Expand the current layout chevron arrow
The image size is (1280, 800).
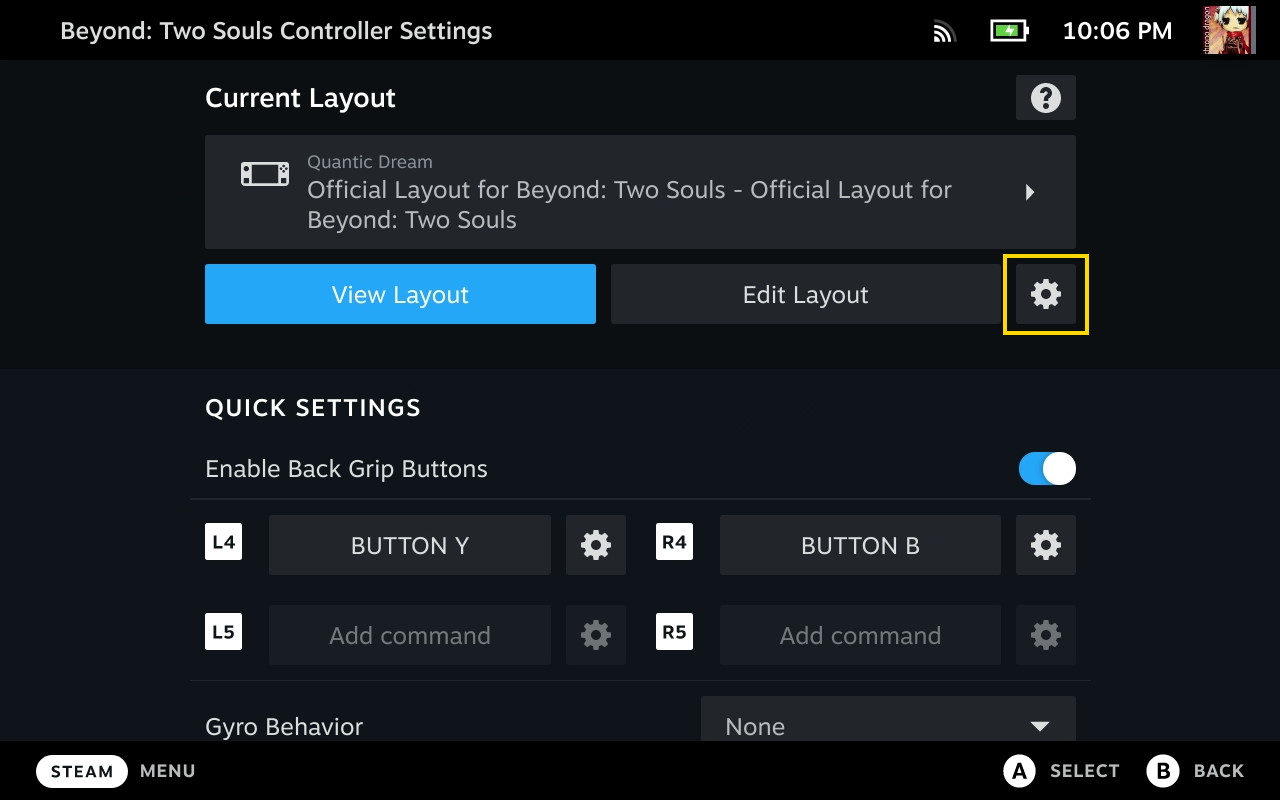tap(1030, 192)
